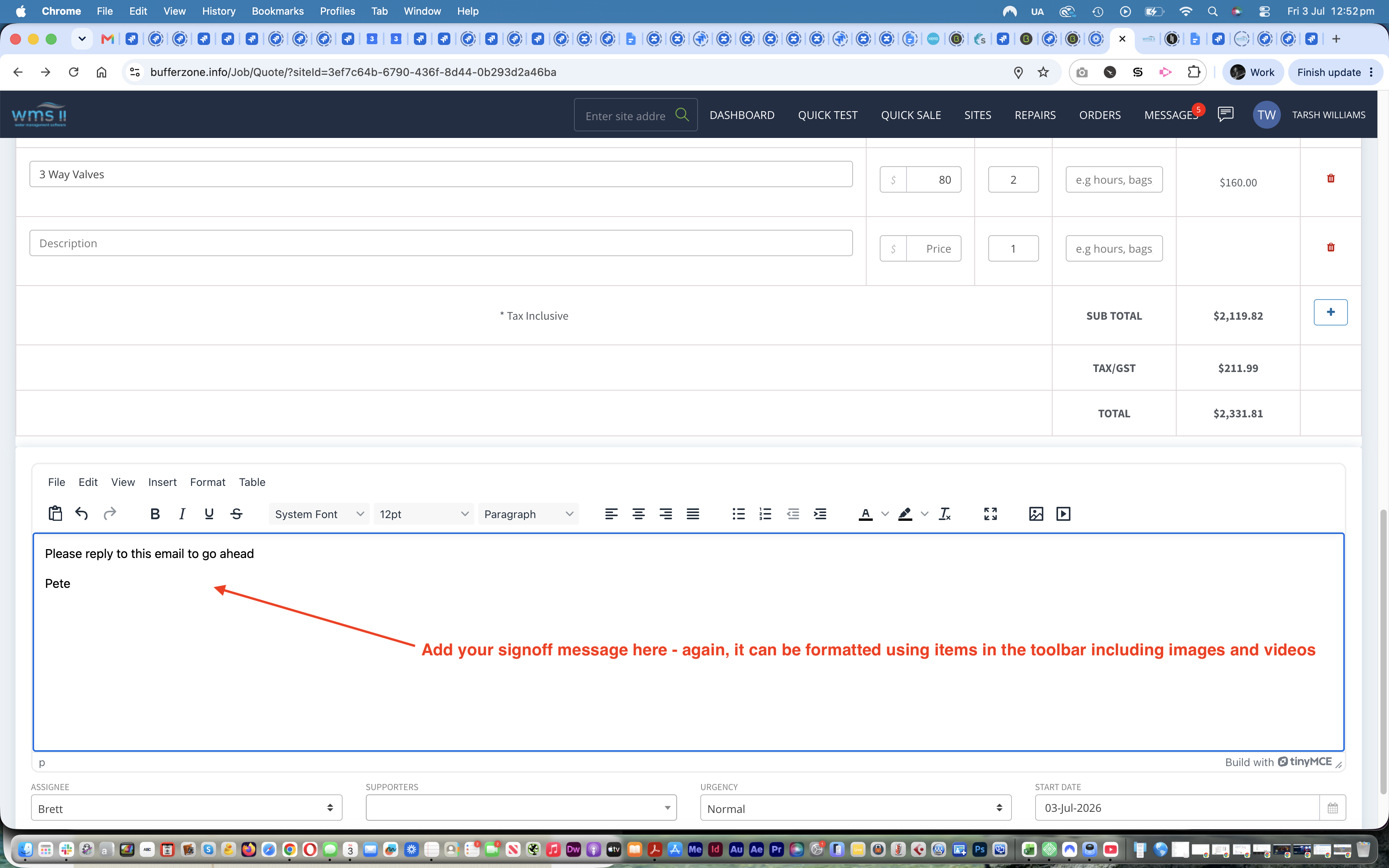Increase indent of paragraph
Viewport: 1389px width, 868px height.
[820, 514]
